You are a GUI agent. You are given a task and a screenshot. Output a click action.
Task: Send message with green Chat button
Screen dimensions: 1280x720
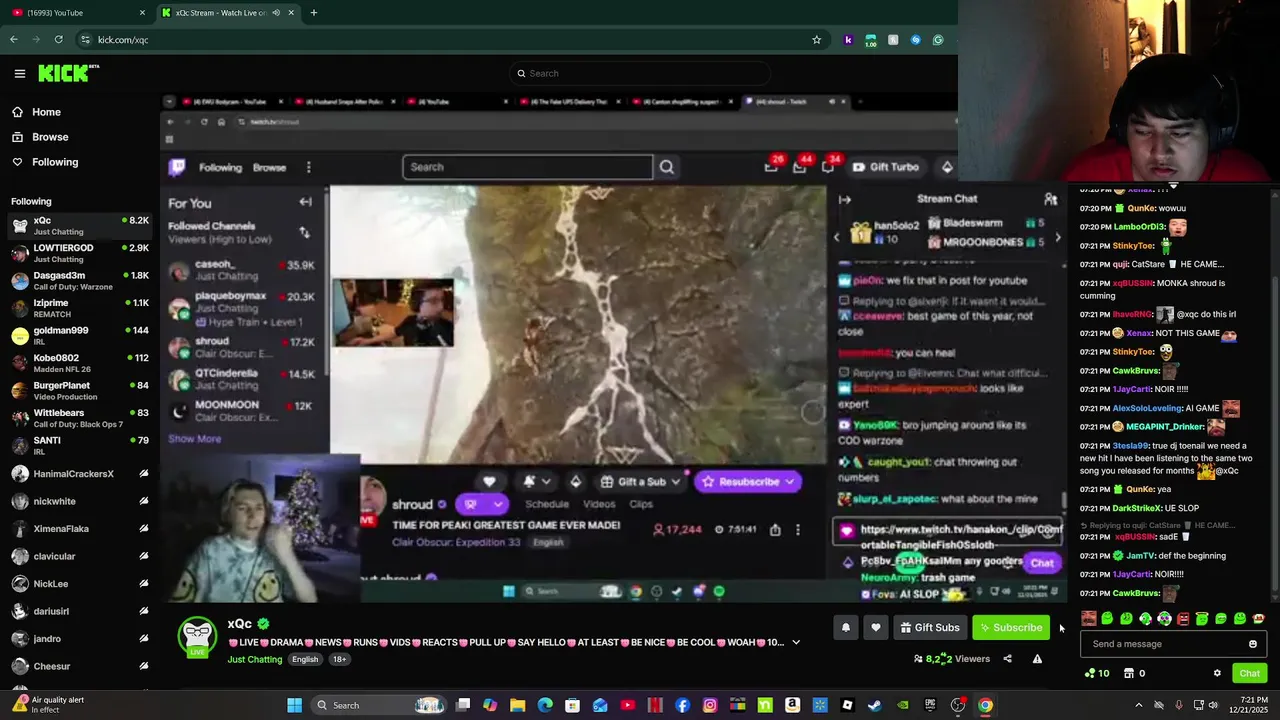[x=1249, y=673]
